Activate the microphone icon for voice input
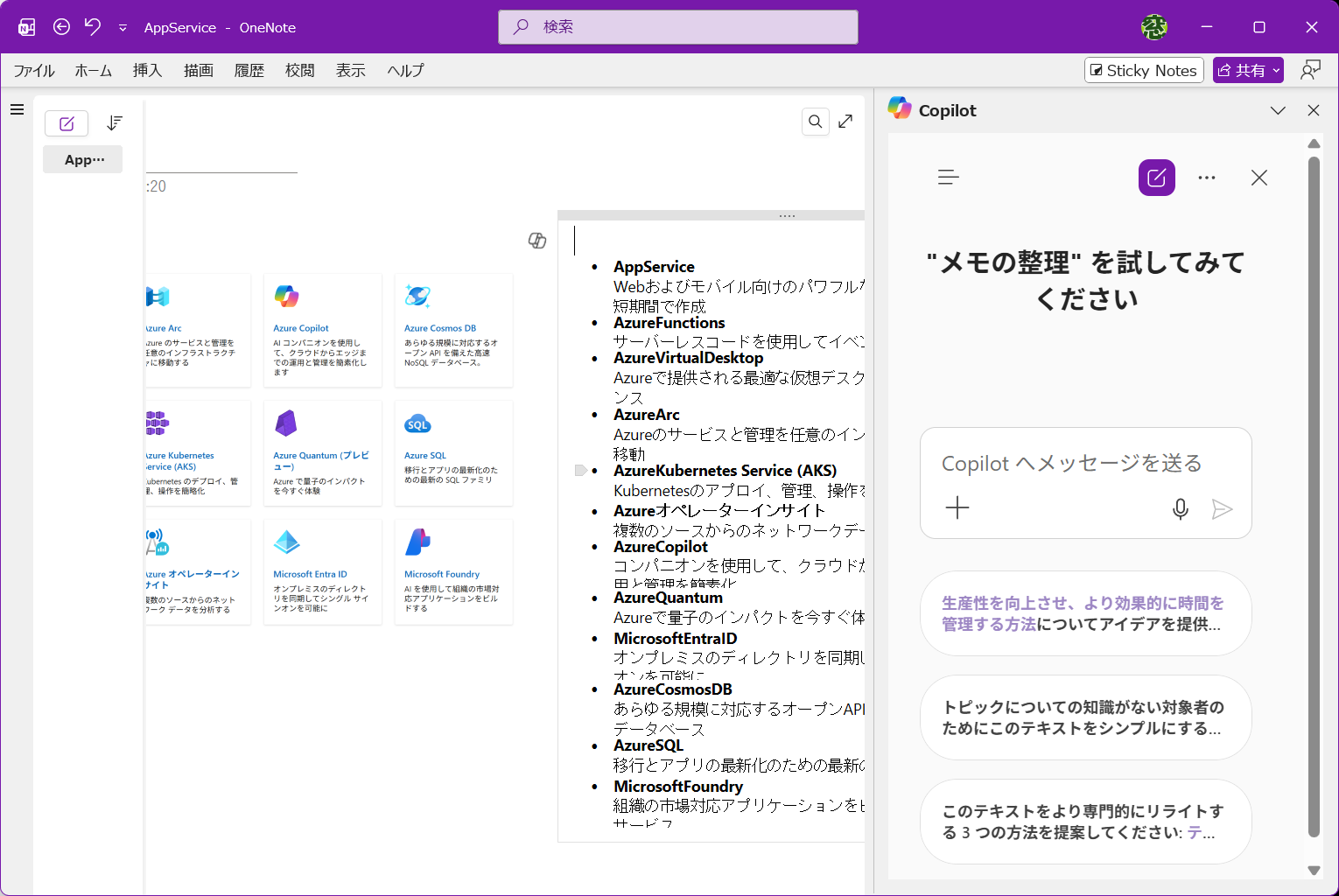This screenshot has width=1339, height=896. coord(1180,508)
